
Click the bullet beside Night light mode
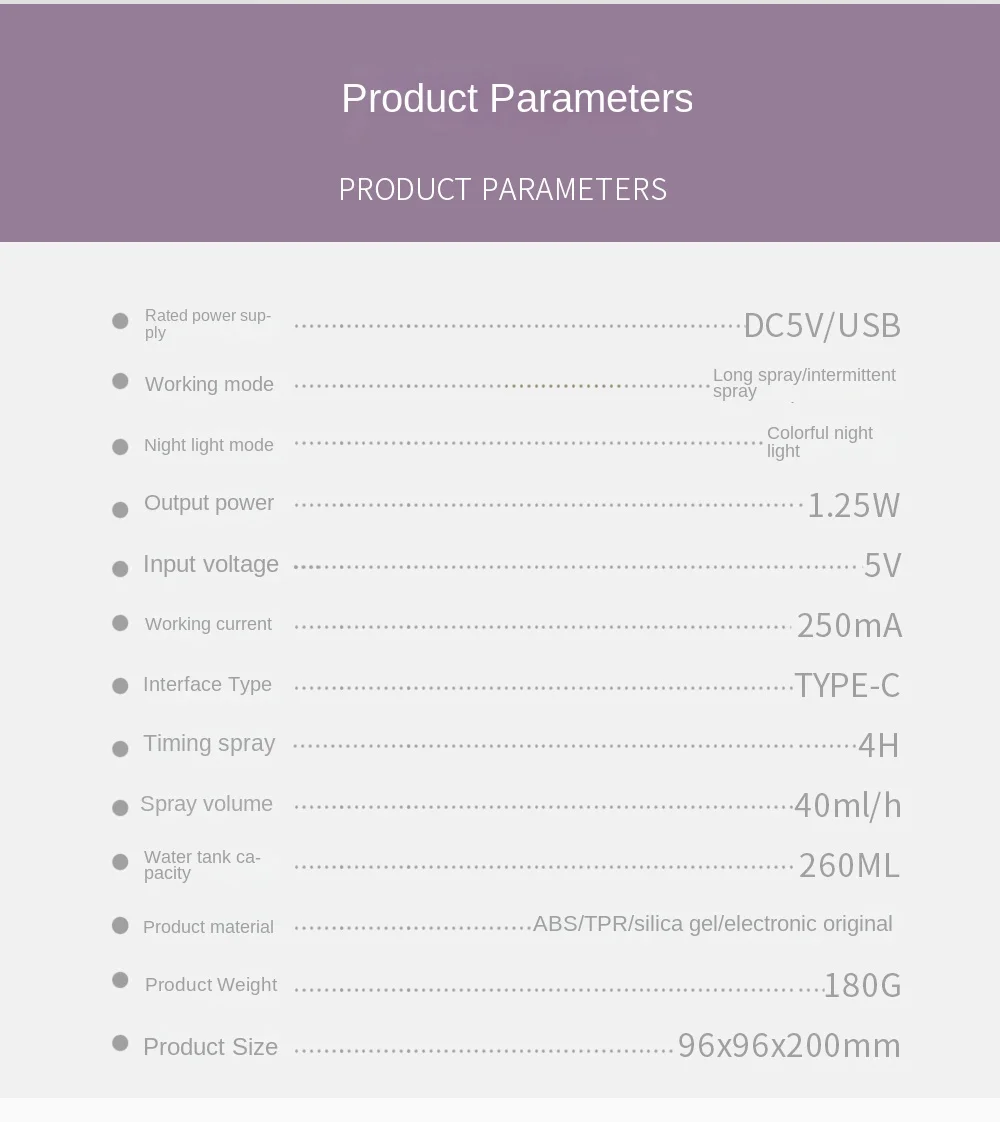[x=120, y=447]
